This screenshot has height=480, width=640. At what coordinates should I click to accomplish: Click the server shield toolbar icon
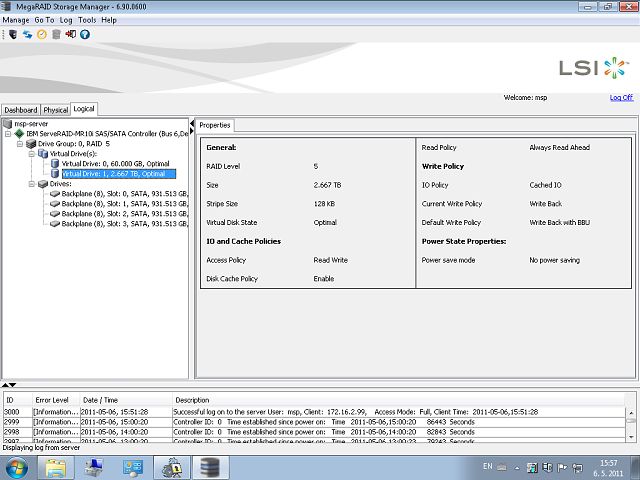click(x=13, y=35)
